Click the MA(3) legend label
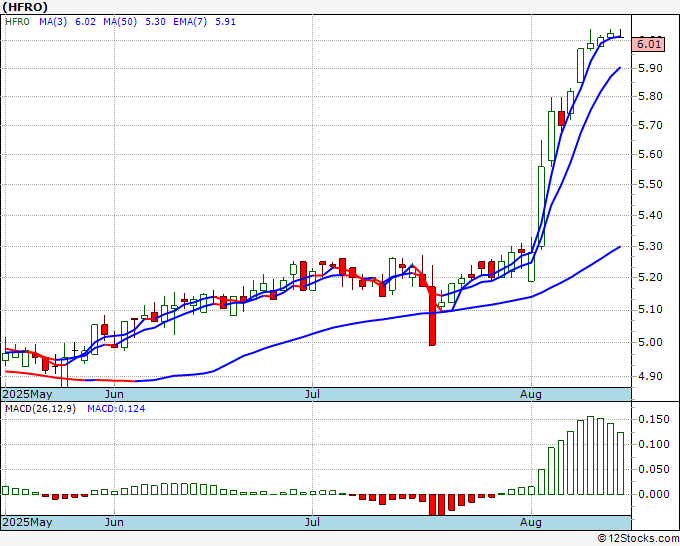Screen dimensions: 680x546 [x=53, y=22]
